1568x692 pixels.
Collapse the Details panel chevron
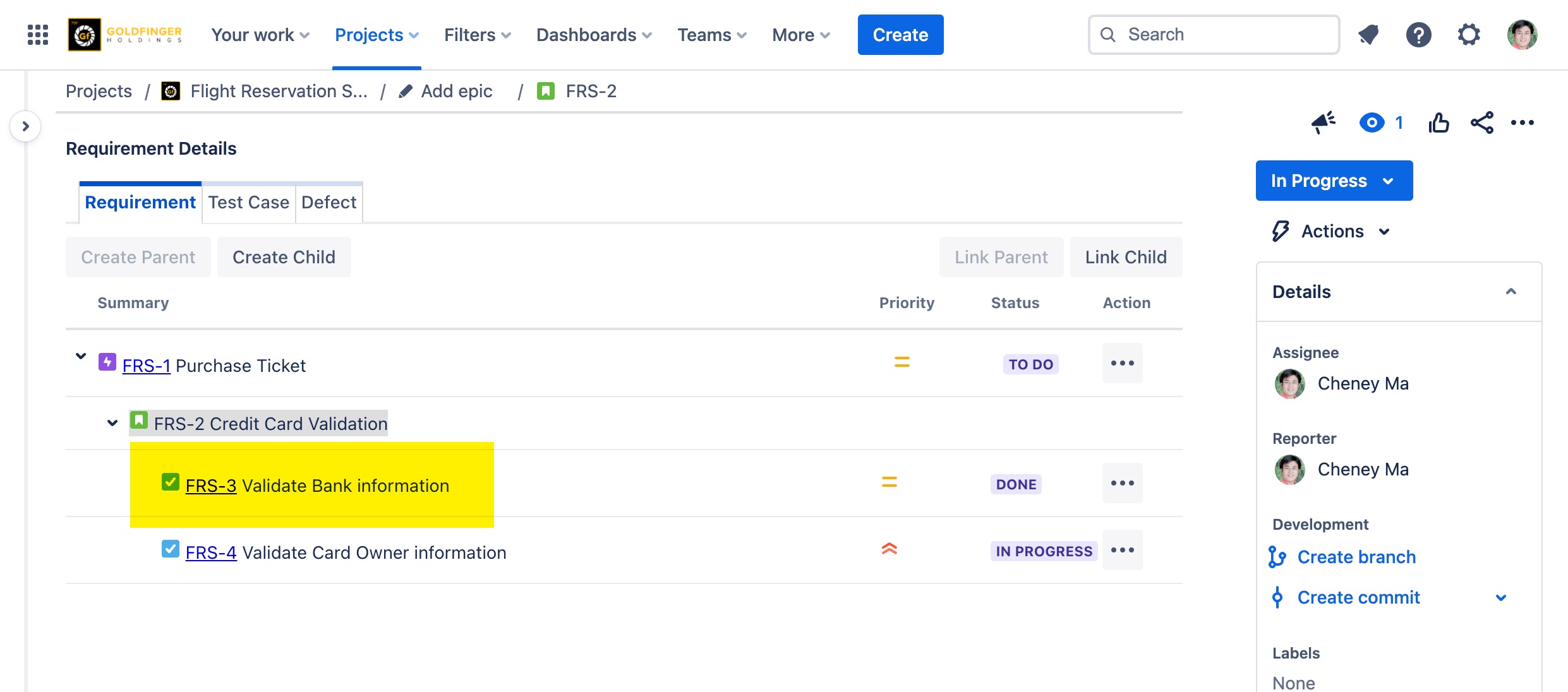click(1511, 292)
